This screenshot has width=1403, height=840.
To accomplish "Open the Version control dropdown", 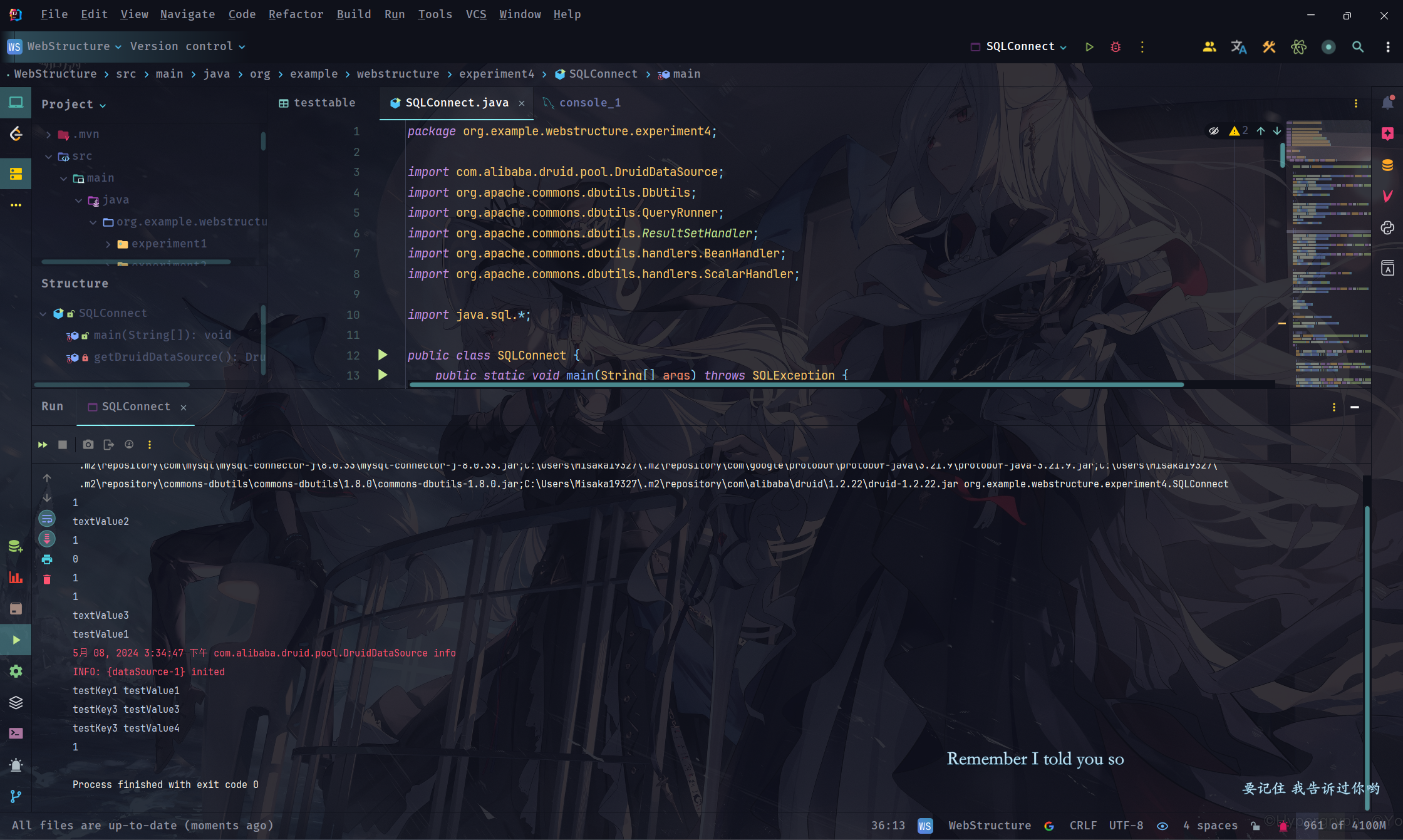I will 187,46.
